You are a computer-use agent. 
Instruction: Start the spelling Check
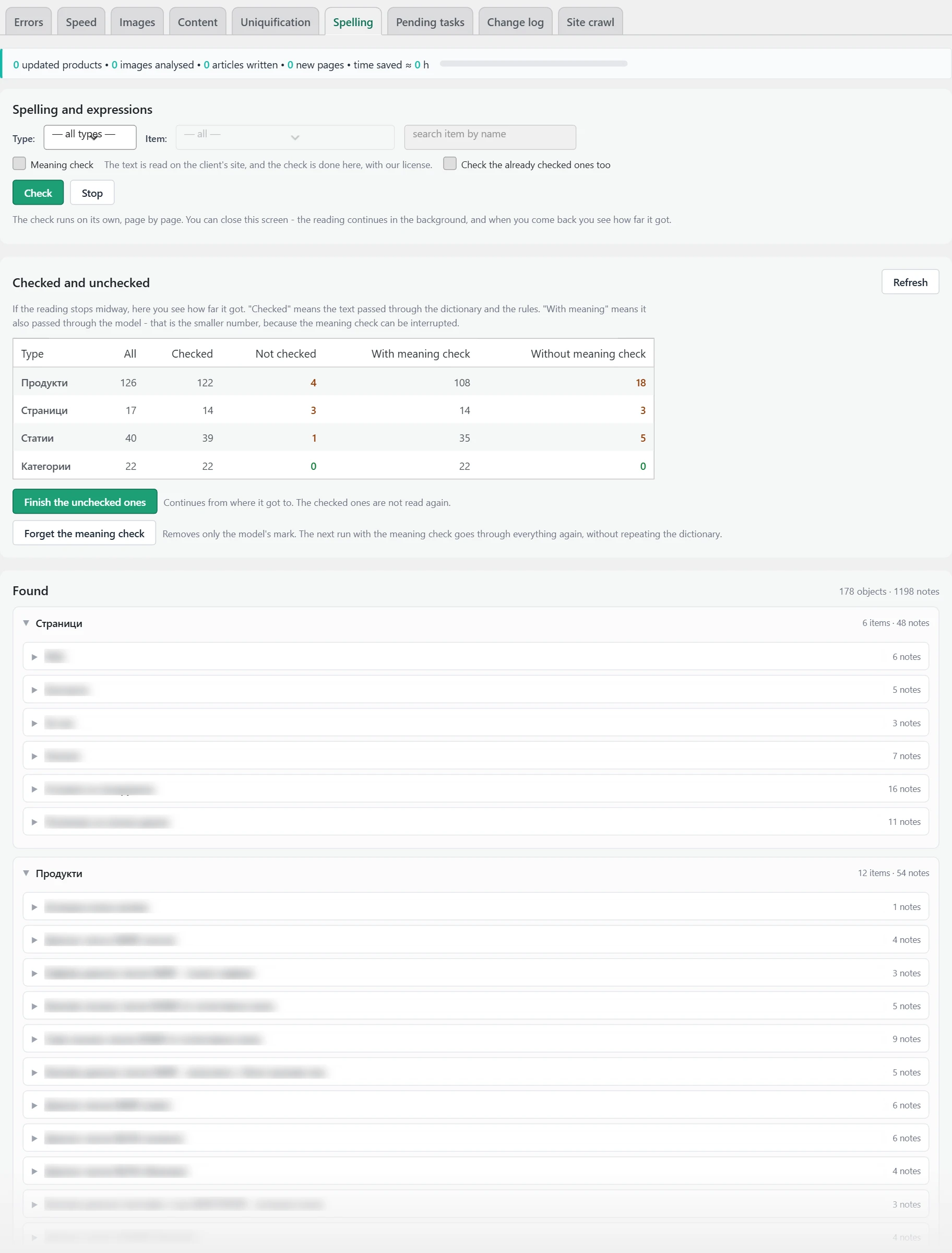[x=38, y=193]
